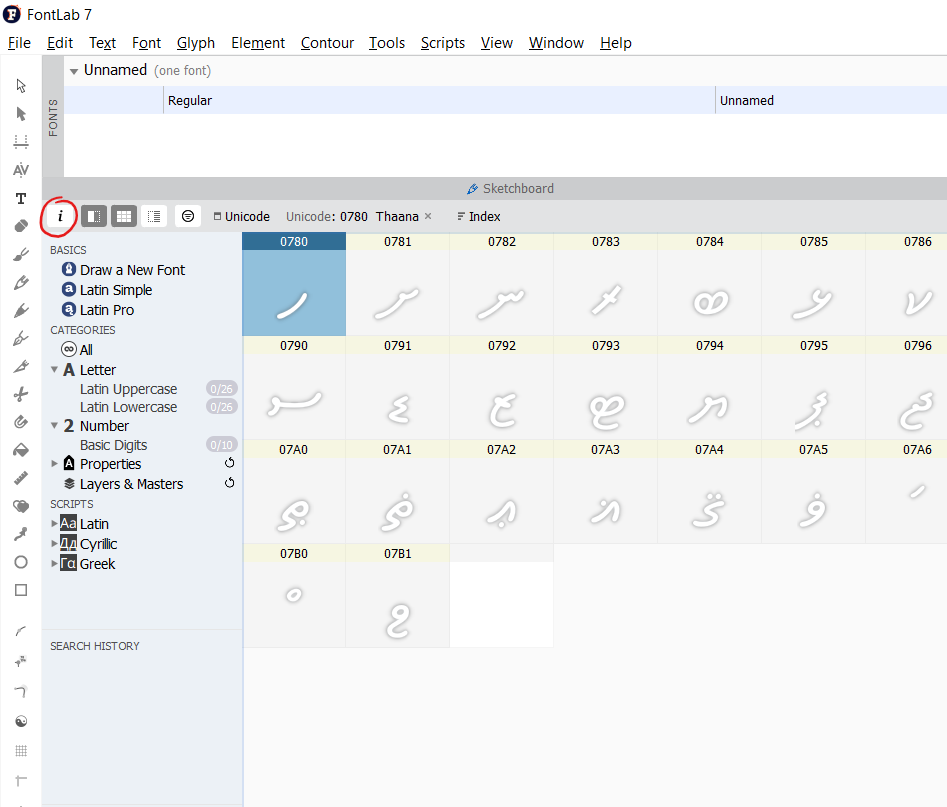Select glyph cell 07A5
The image size is (947, 807).
coord(814,492)
